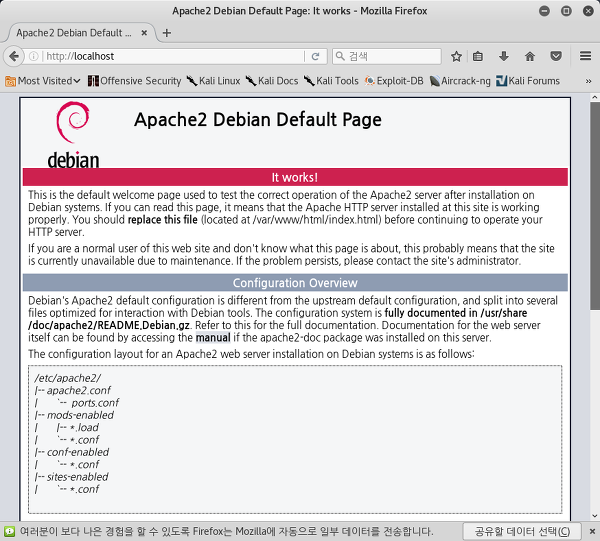Click 'replace this file' bold text
600x541 pixels.
click(163, 220)
